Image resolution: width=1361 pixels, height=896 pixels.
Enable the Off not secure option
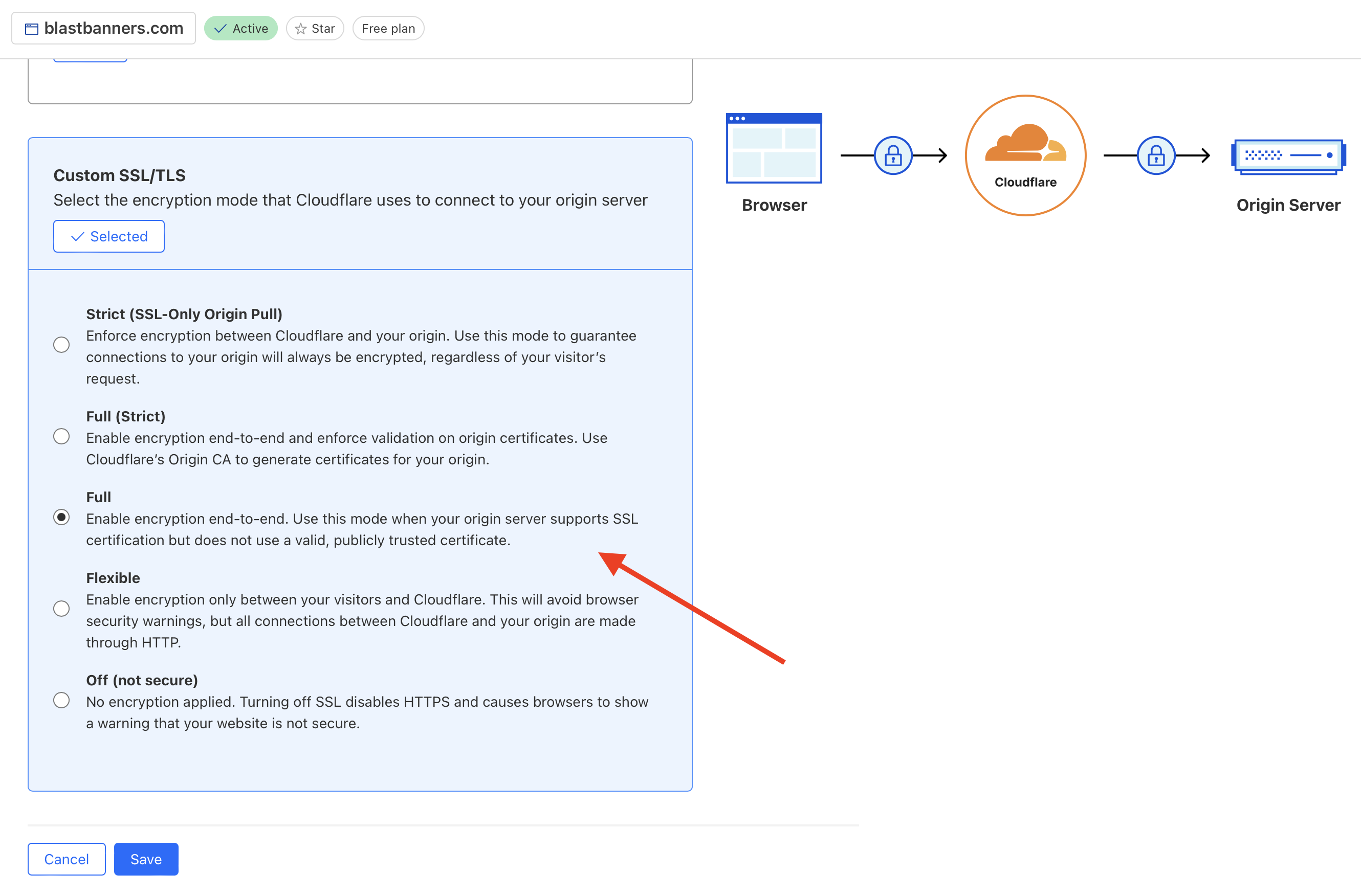(x=60, y=701)
